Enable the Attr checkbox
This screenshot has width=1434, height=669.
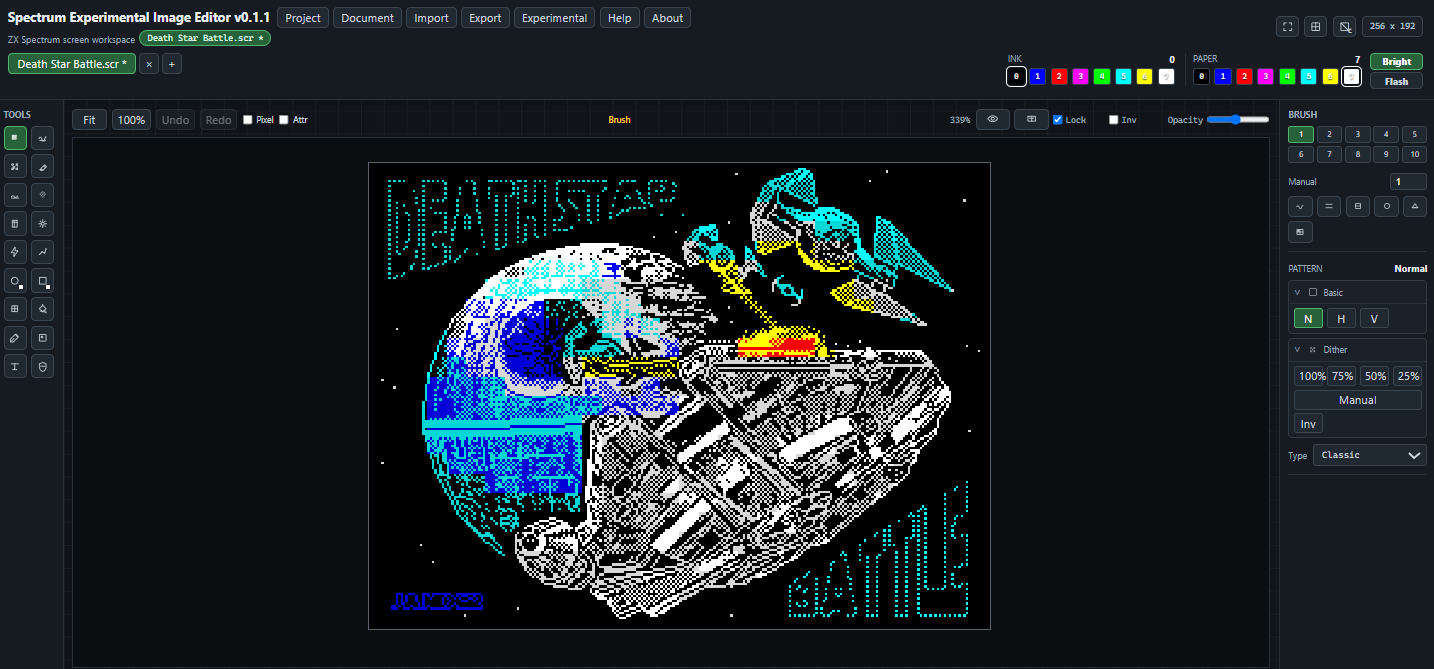(x=284, y=120)
